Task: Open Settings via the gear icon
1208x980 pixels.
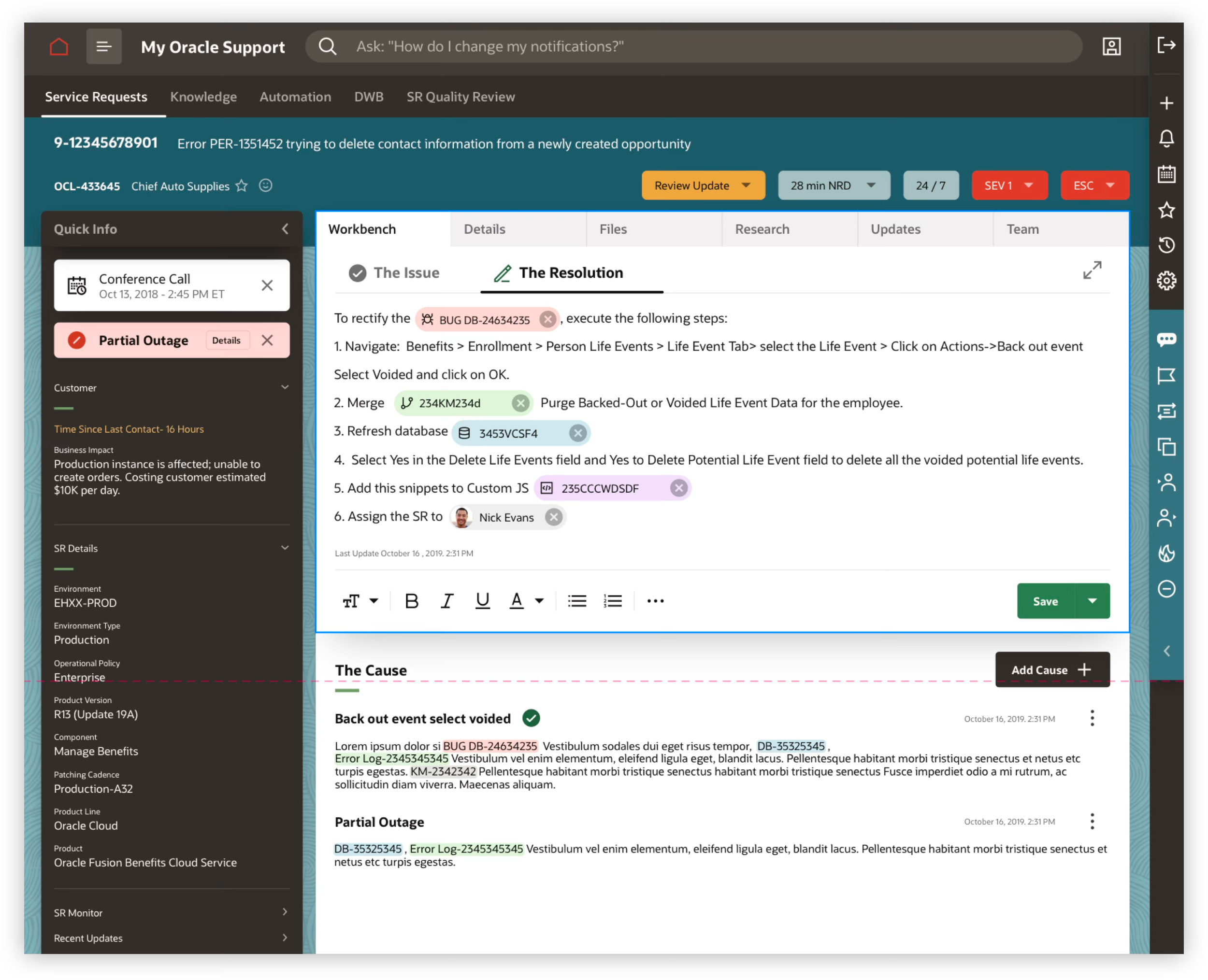Action: tap(1166, 281)
